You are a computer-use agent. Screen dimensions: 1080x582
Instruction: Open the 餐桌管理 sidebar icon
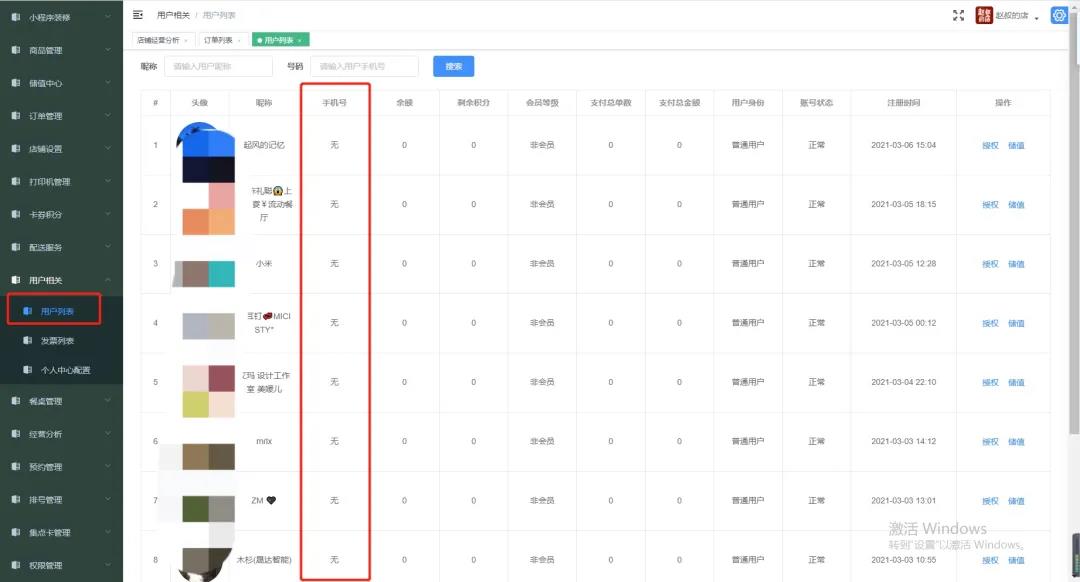pyautogui.click(x=15, y=400)
